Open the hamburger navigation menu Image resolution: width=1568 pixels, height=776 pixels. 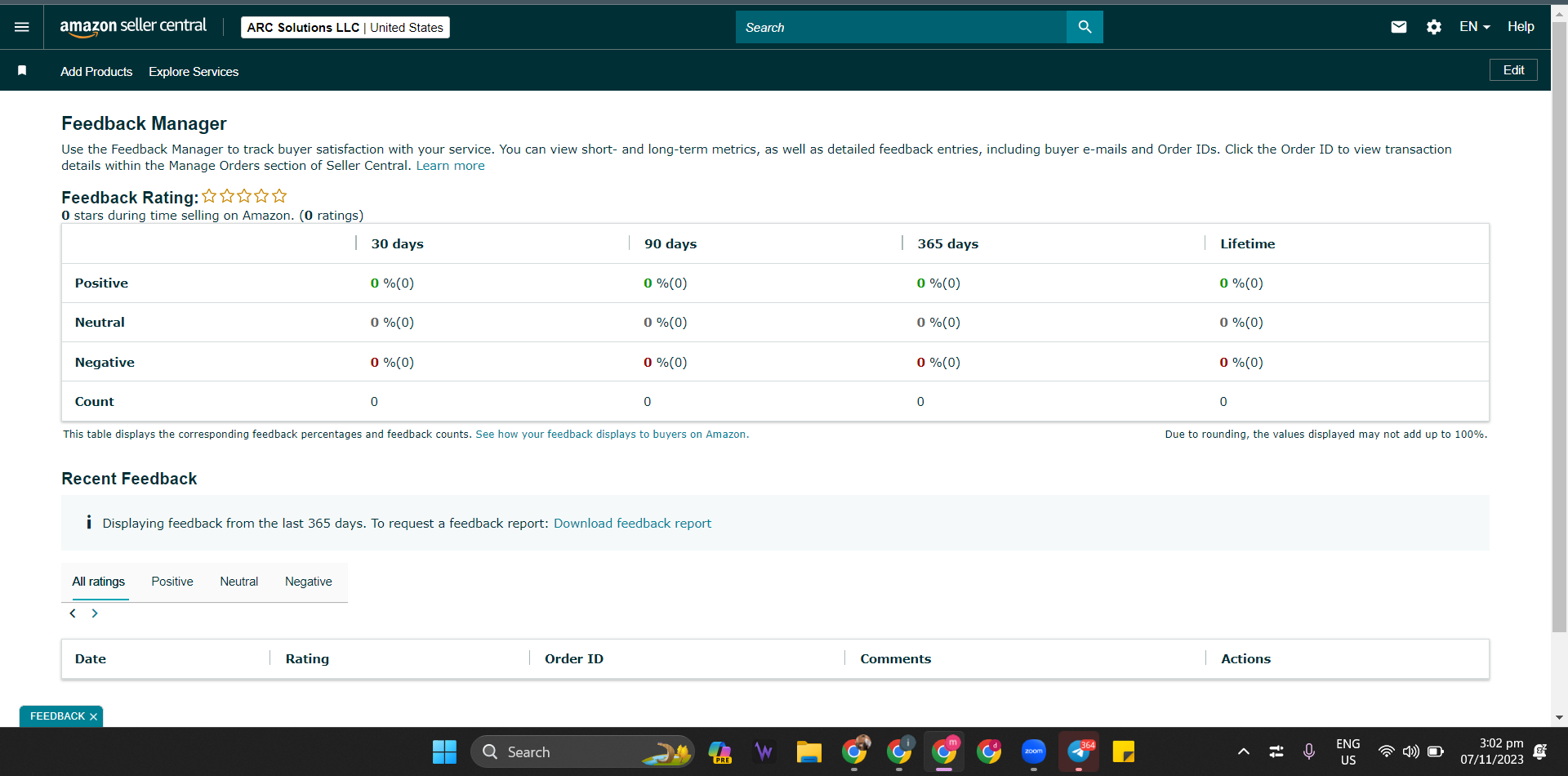click(22, 27)
